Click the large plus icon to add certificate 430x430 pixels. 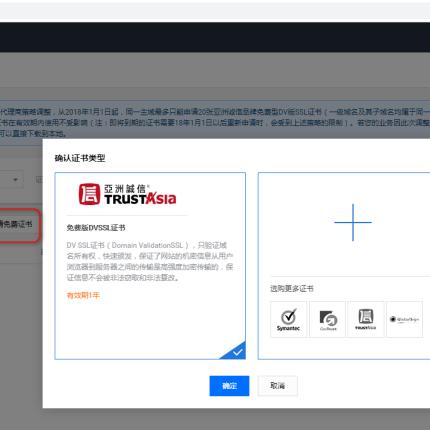[353, 222]
